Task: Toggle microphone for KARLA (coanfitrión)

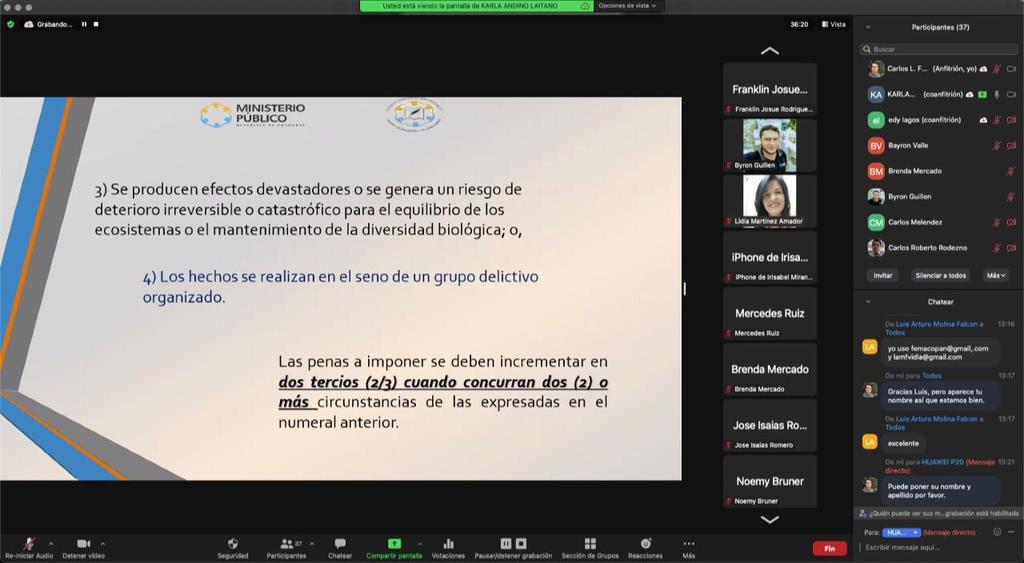Action: (997, 94)
